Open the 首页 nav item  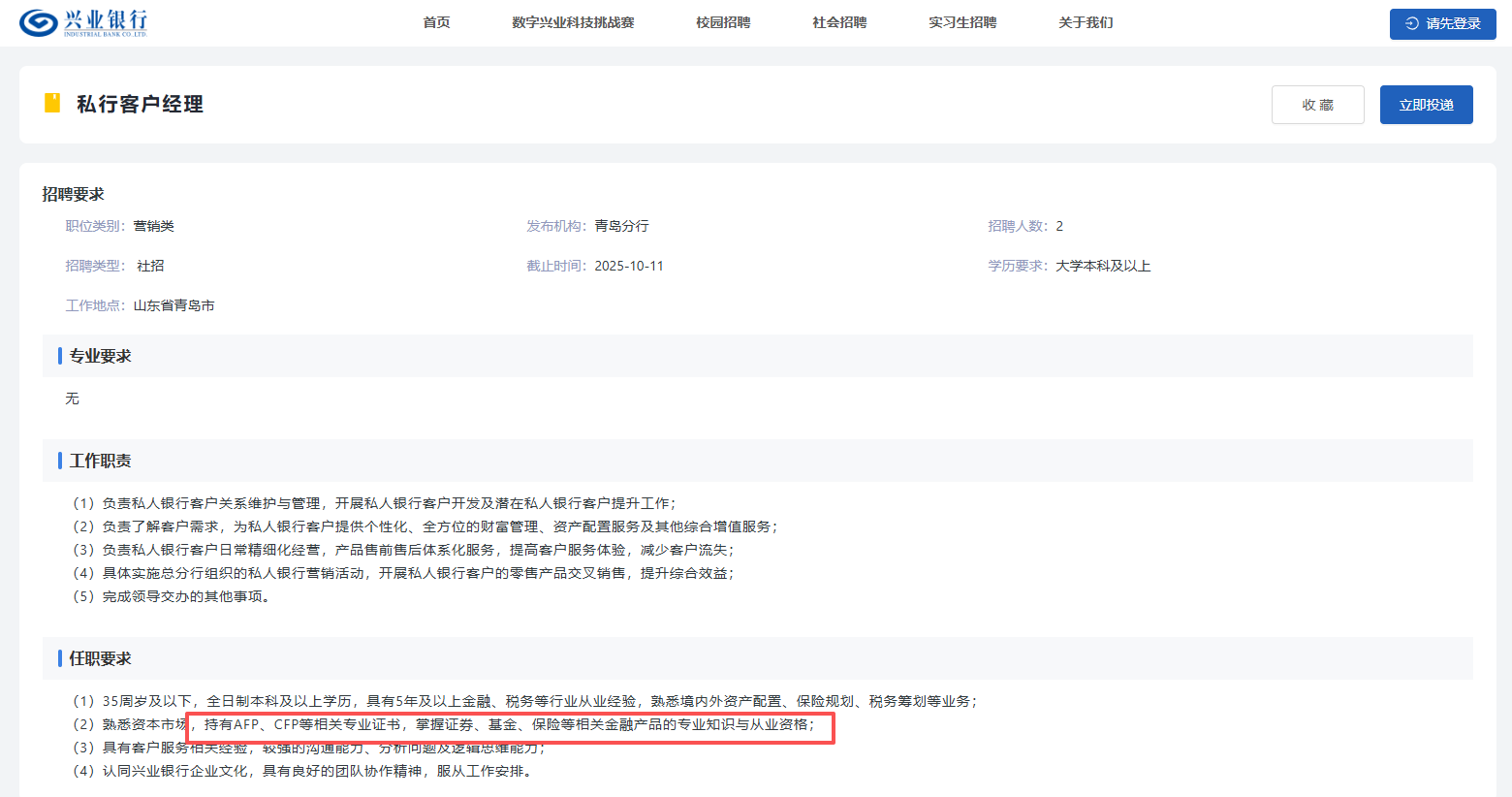436,22
